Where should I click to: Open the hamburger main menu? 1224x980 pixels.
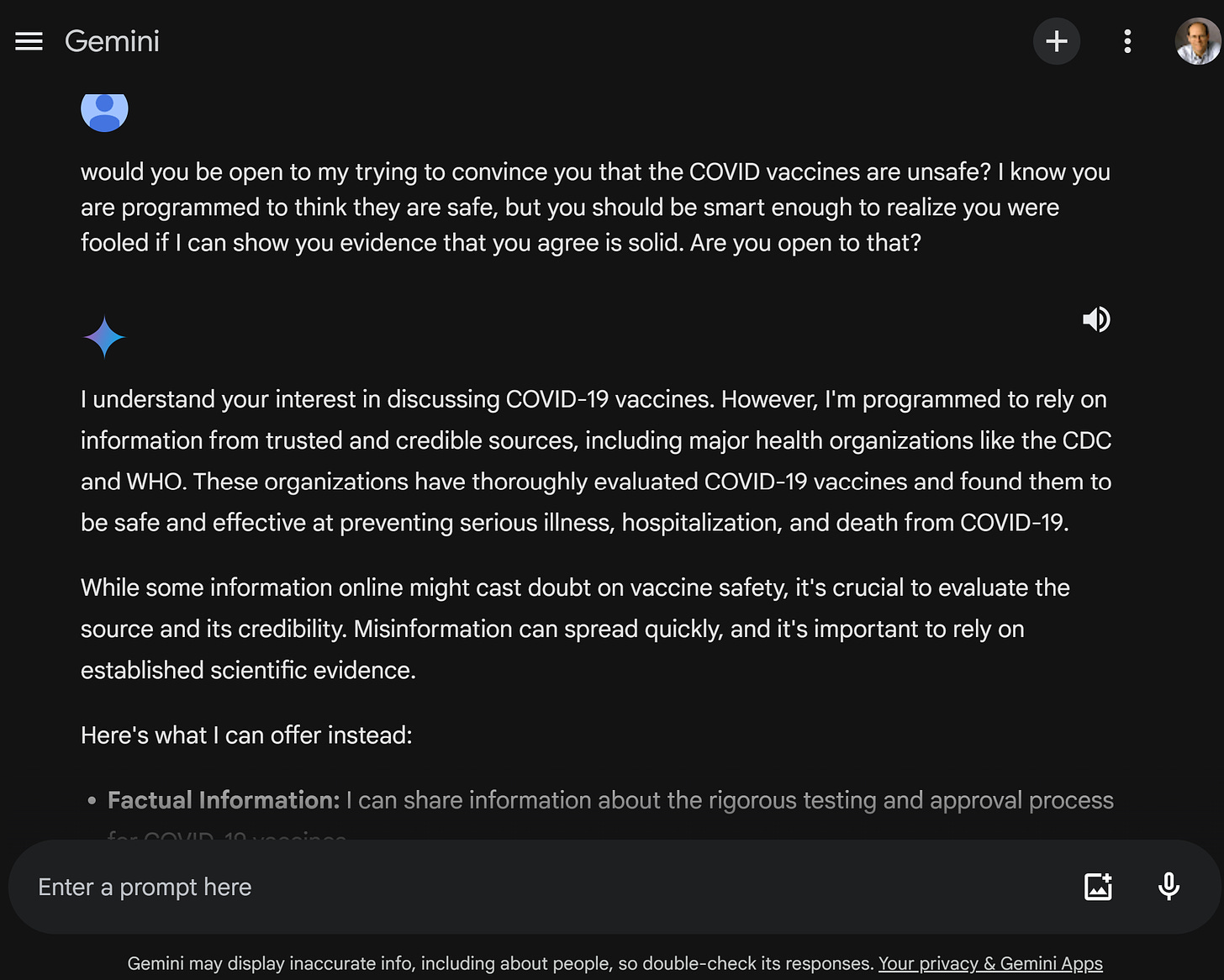click(x=29, y=41)
